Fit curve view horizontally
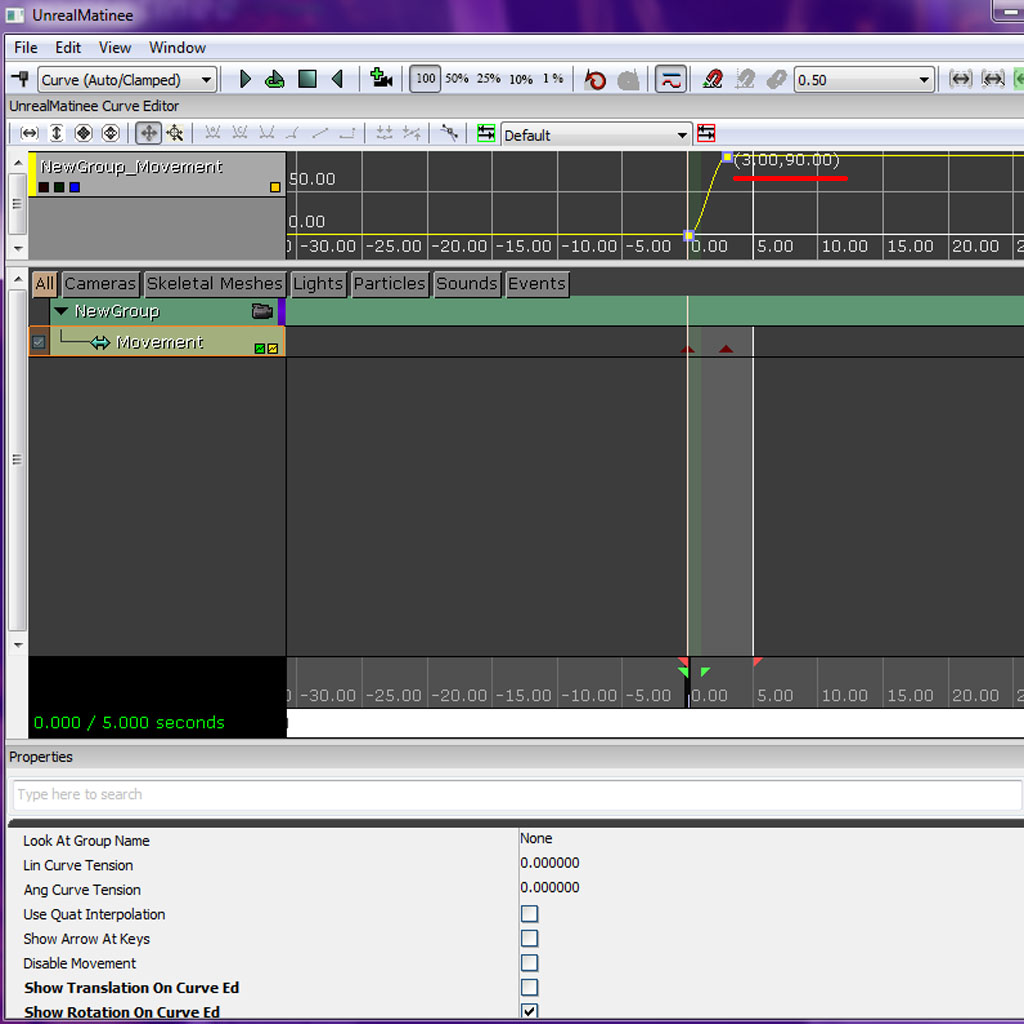 [x=29, y=133]
